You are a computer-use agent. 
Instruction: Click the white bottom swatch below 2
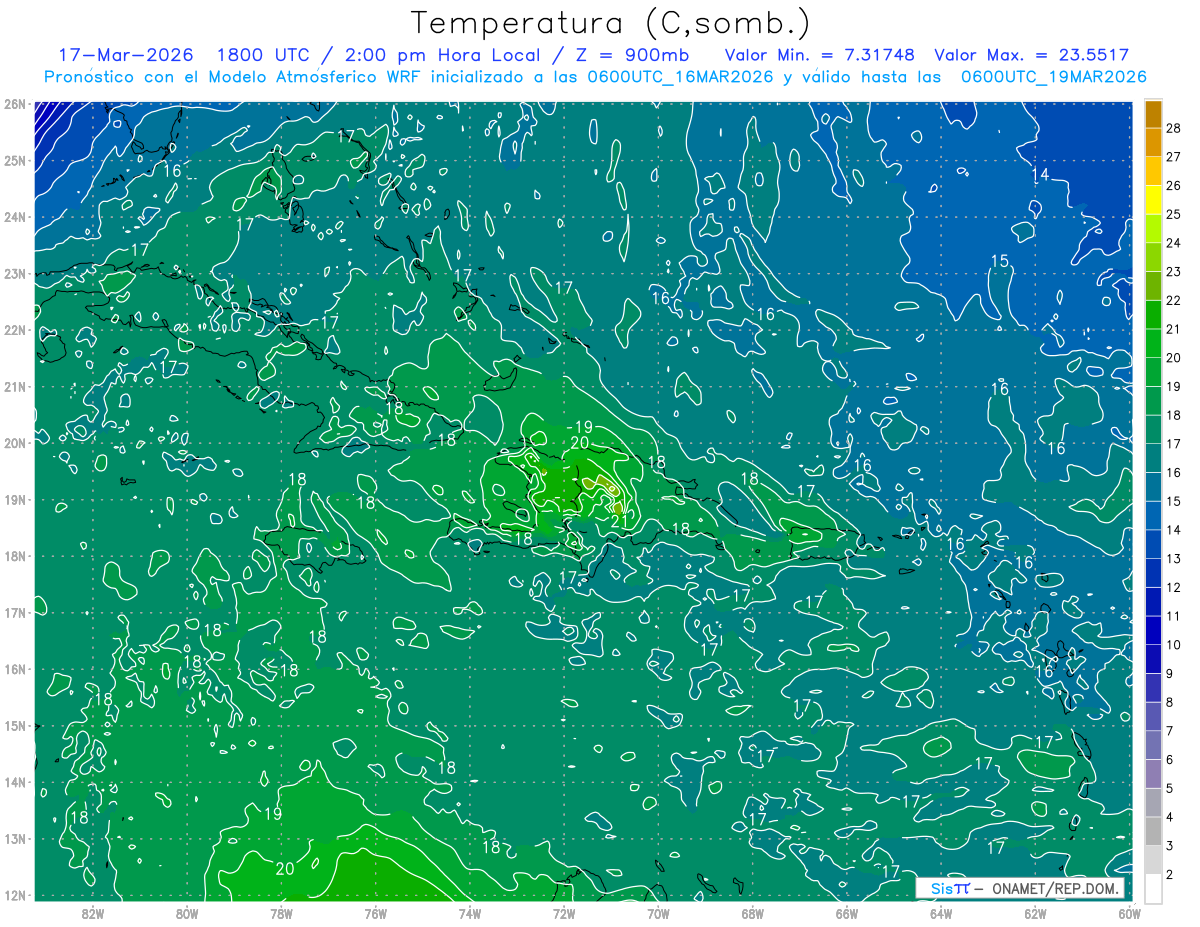[x=1153, y=887]
